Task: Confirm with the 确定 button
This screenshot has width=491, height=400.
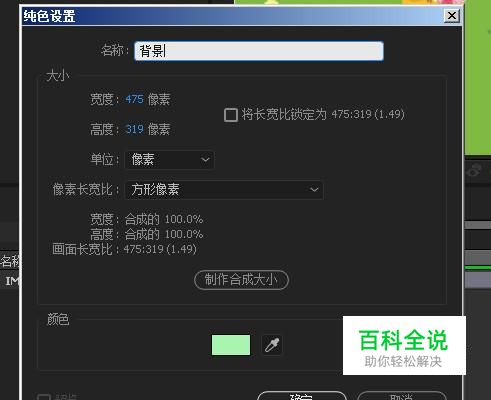Action: click(x=302, y=396)
